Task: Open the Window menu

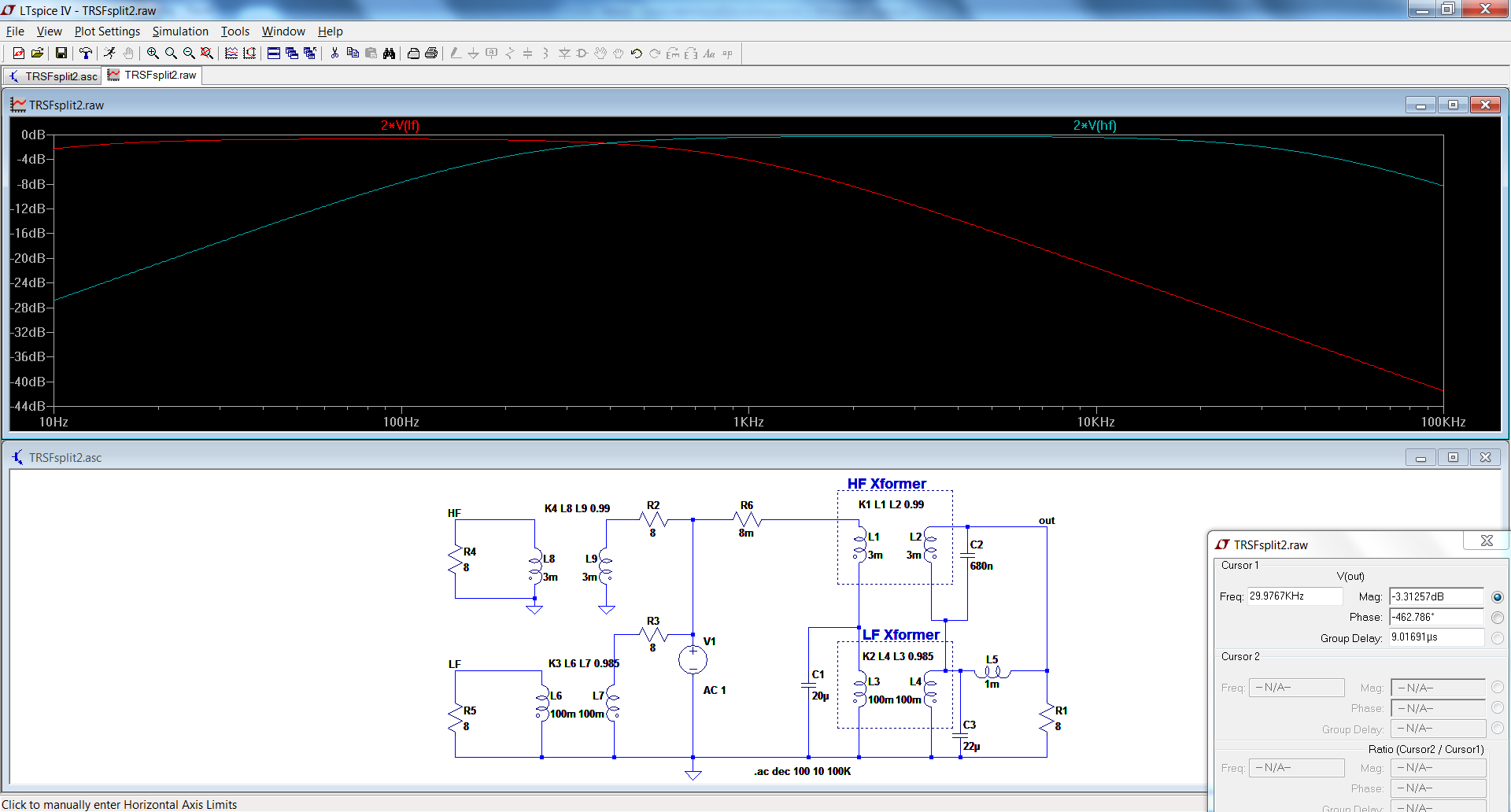Action: click(283, 31)
